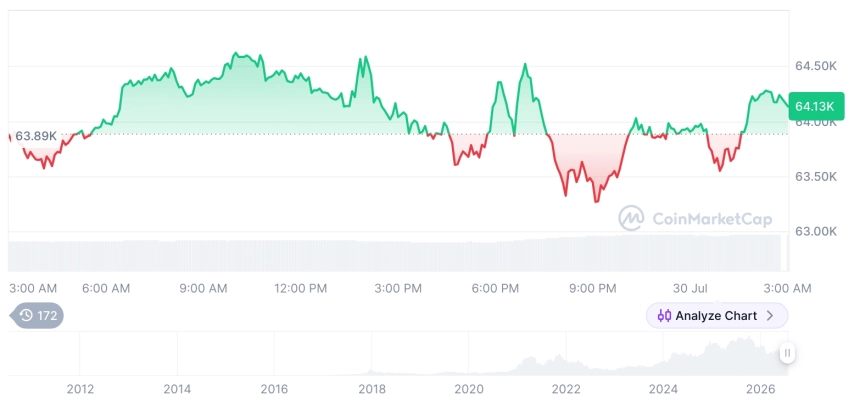Click the 9:00 PM time axis label

click(592, 289)
